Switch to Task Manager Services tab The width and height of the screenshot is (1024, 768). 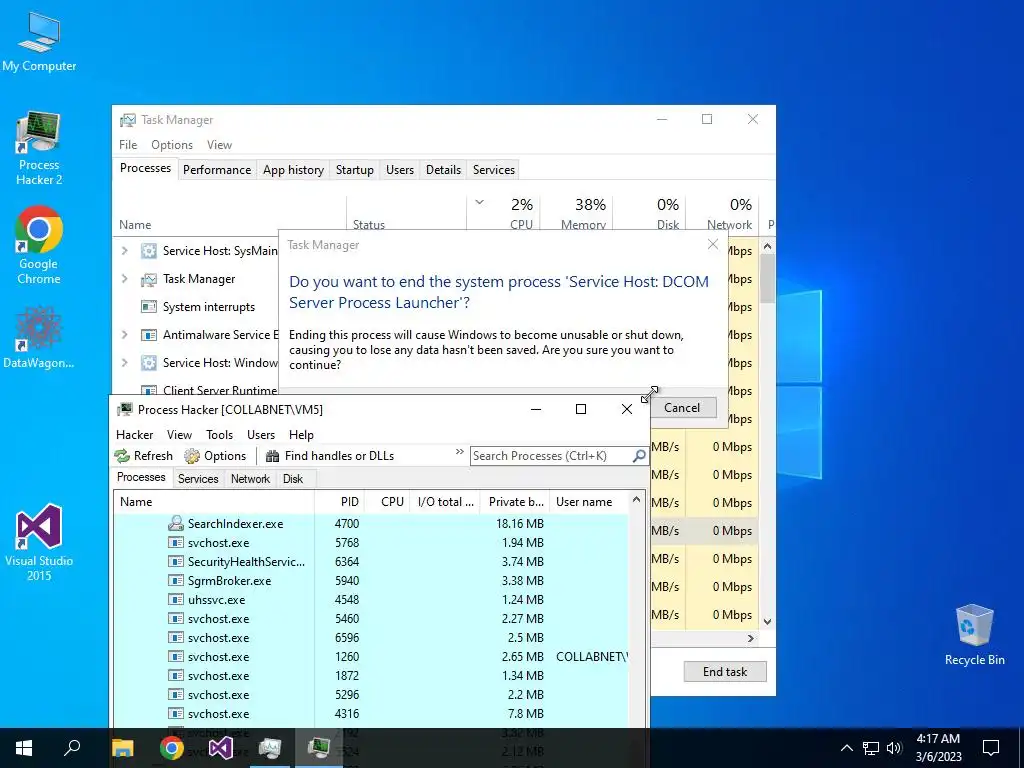[494, 170]
